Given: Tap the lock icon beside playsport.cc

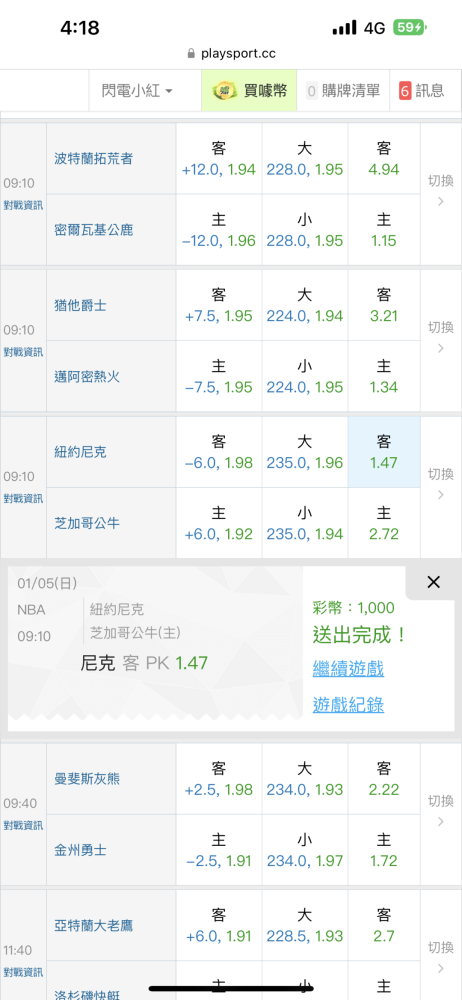Looking at the screenshot, I should pos(191,54).
